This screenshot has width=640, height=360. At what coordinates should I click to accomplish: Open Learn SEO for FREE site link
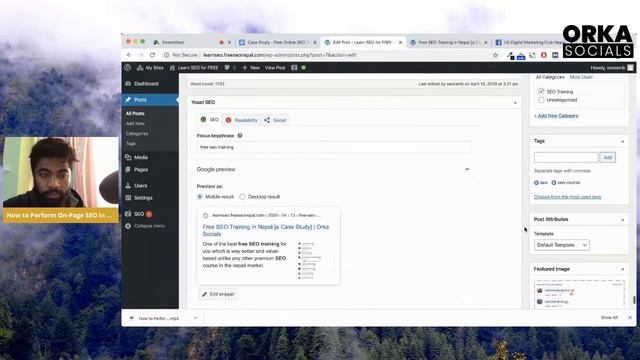pyautogui.click(x=194, y=68)
